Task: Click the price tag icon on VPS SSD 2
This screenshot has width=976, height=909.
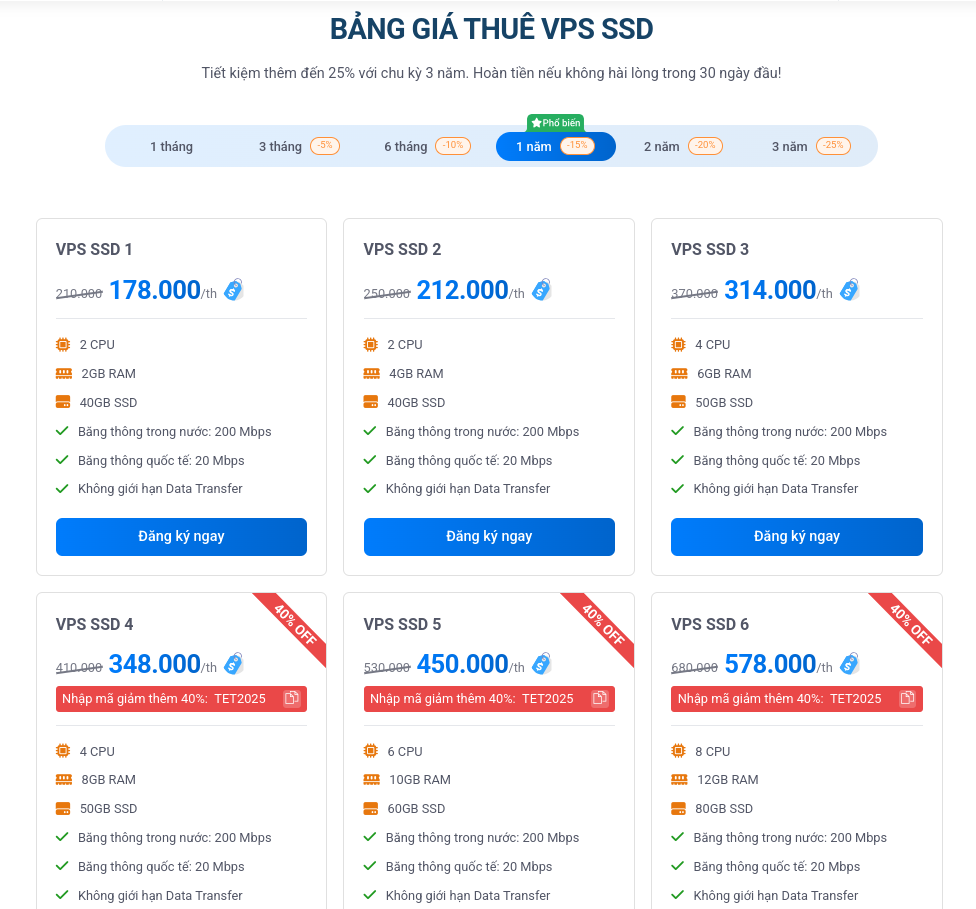Action: click(541, 290)
